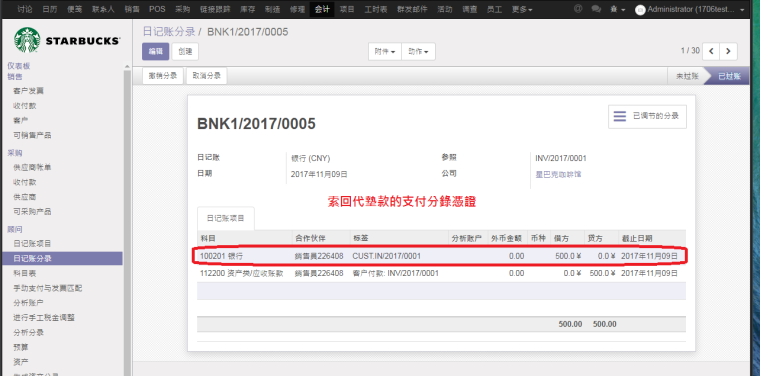Open 分析分录 in the sidebar

coord(29,332)
